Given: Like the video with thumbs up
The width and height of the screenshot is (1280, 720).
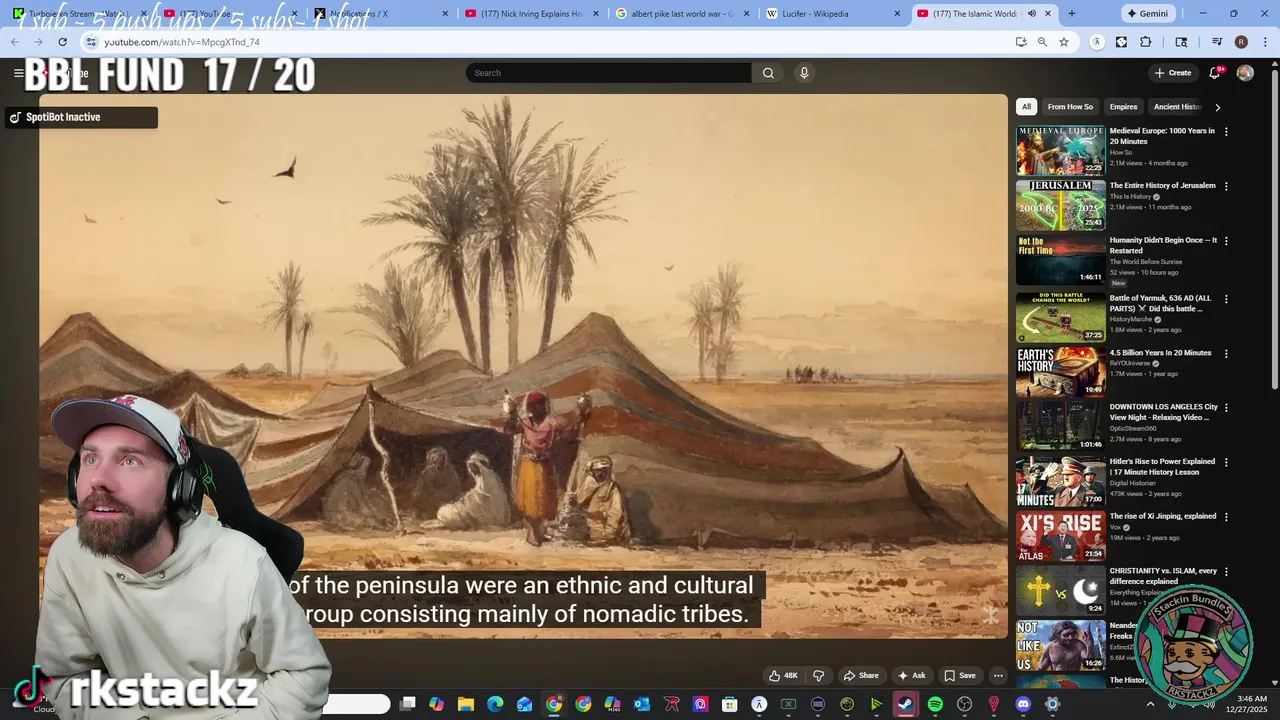Looking at the screenshot, I should click(783, 675).
